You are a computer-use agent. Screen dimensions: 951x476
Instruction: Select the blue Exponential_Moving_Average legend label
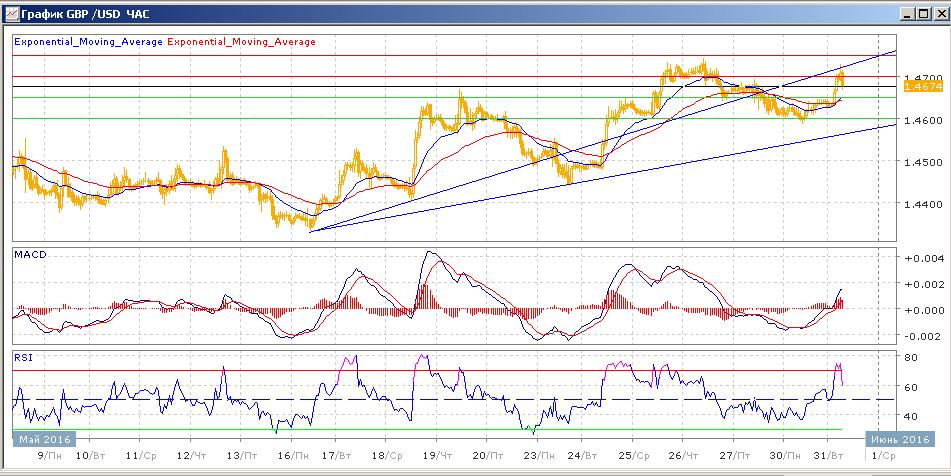[x=88, y=42]
